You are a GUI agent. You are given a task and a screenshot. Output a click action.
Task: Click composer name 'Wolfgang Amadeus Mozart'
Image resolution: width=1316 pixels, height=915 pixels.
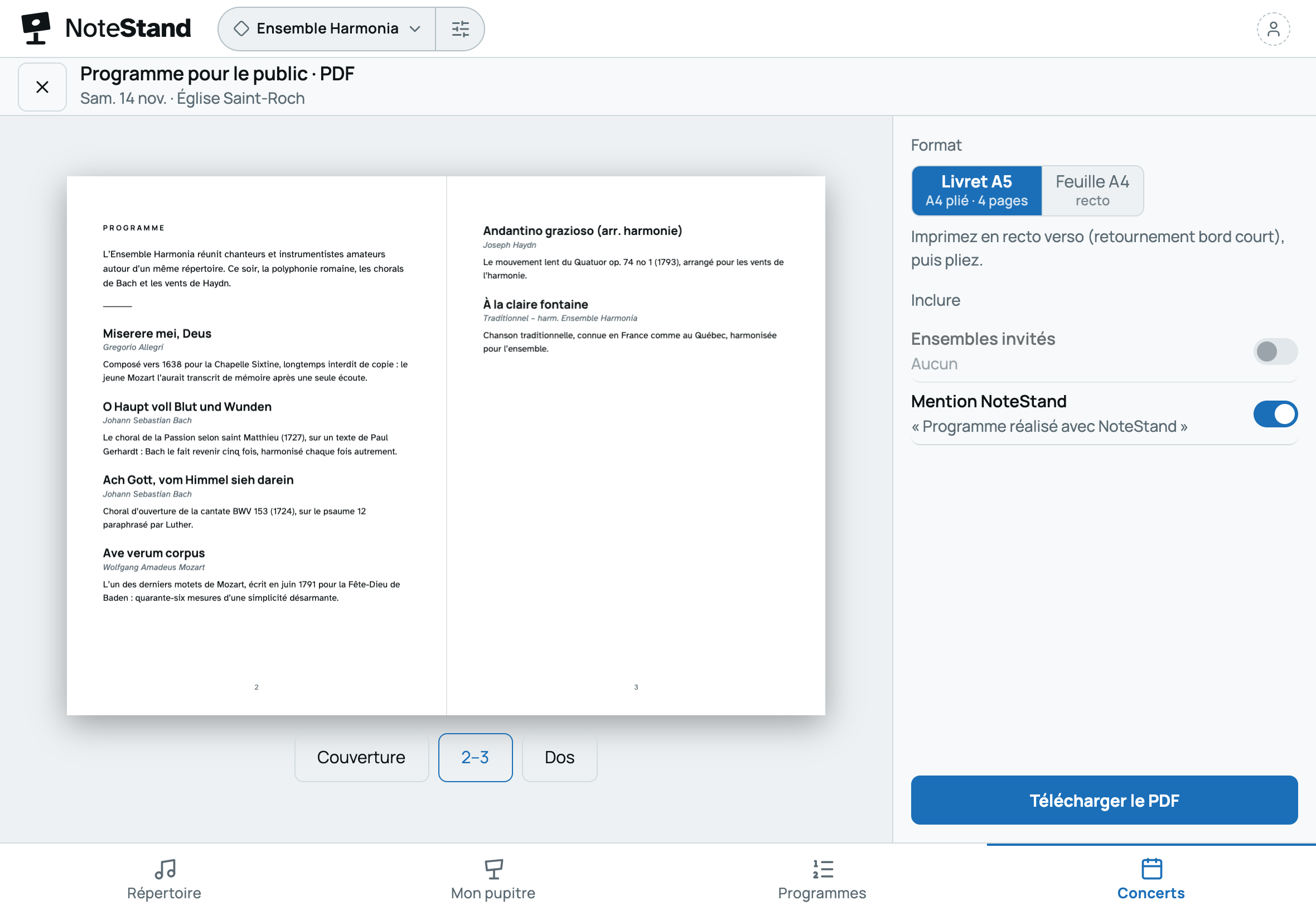[153, 567]
